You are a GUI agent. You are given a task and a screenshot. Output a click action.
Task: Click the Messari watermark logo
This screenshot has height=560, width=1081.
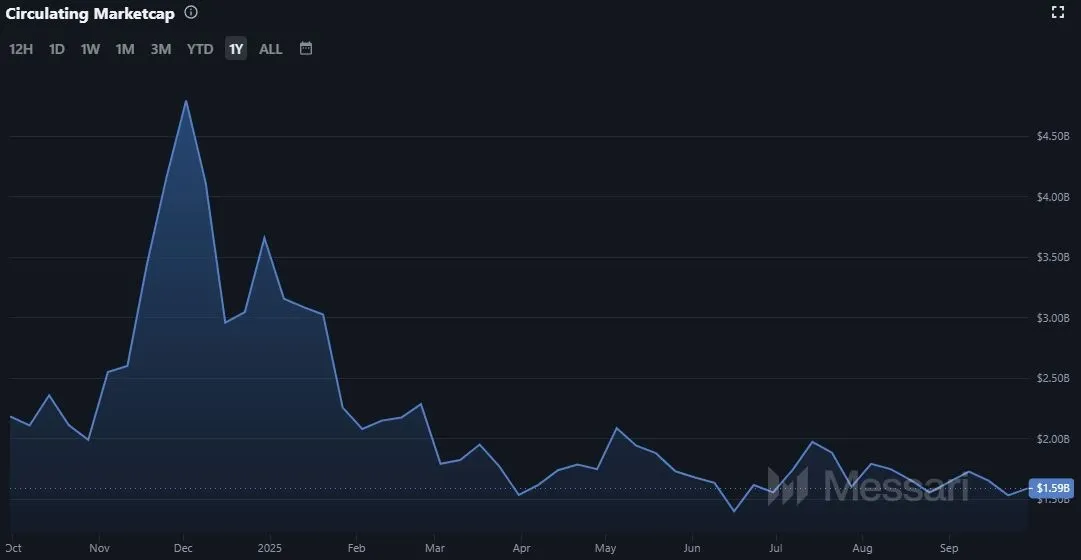coord(866,487)
